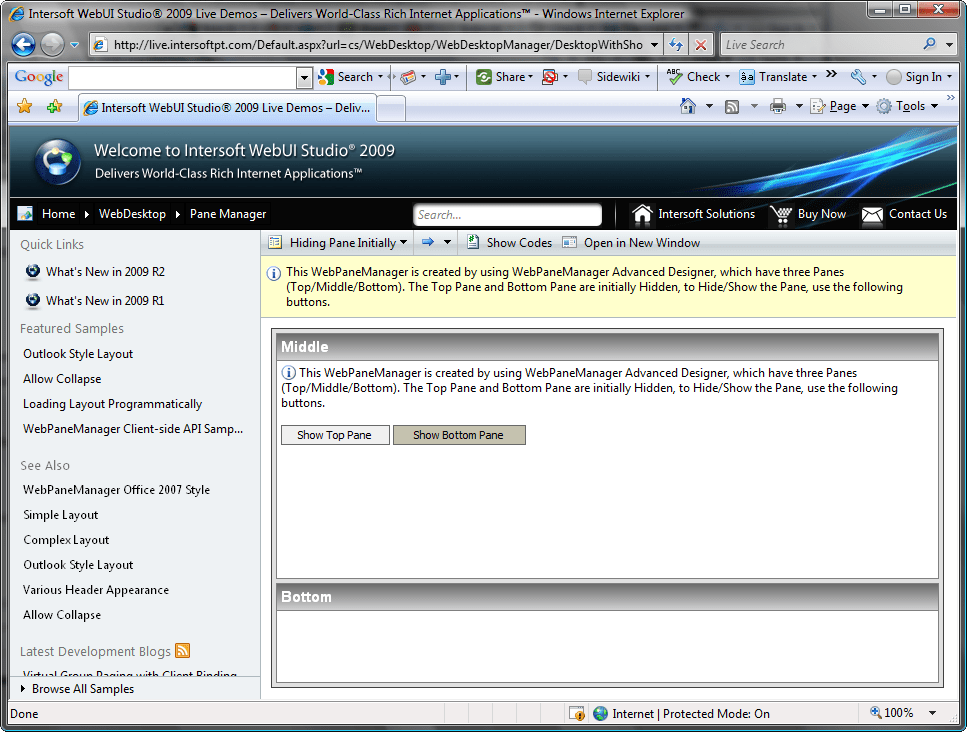Select the WebDesktop breadcrumb menu item

tap(132, 213)
